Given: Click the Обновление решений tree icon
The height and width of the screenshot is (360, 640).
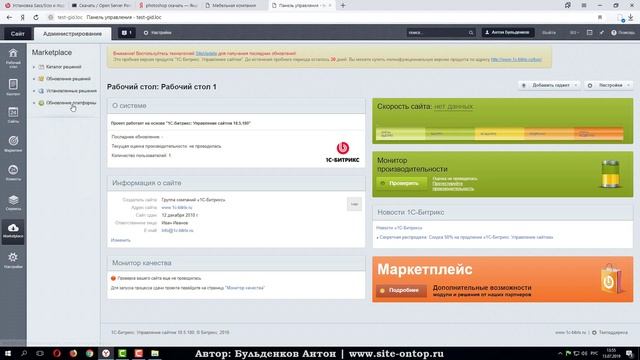Looking at the screenshot, I should pos(41,79).
